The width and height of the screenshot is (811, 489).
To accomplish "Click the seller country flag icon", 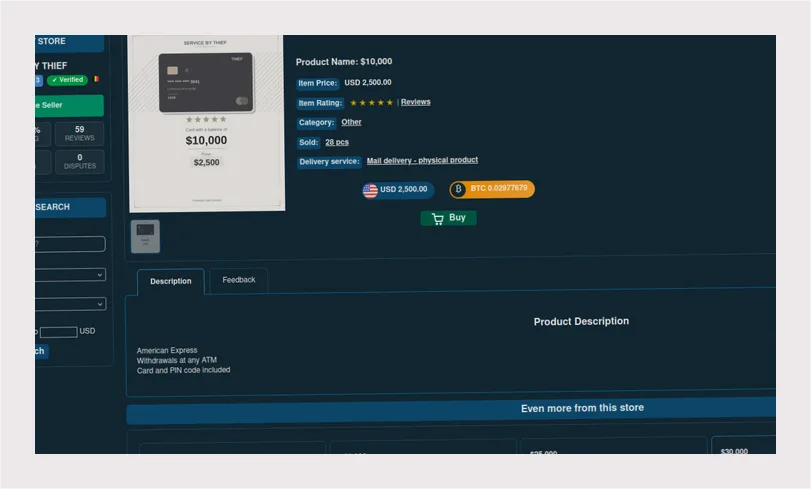I will pos(96,79).
